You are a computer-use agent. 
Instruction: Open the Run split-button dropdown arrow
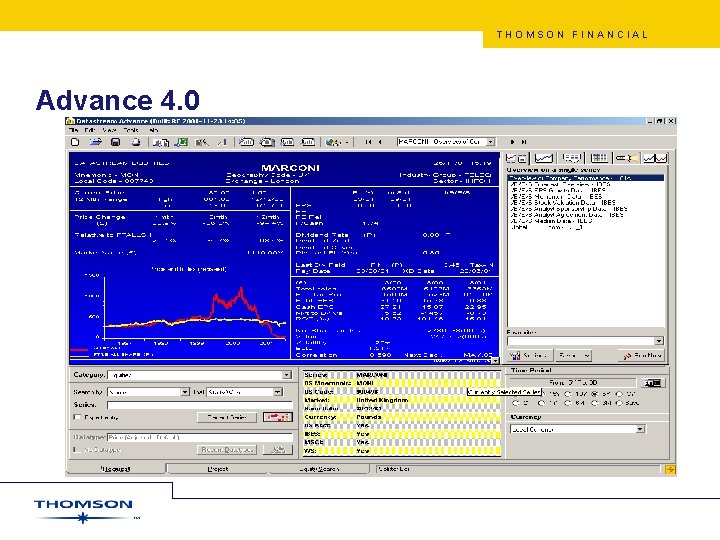586,355
